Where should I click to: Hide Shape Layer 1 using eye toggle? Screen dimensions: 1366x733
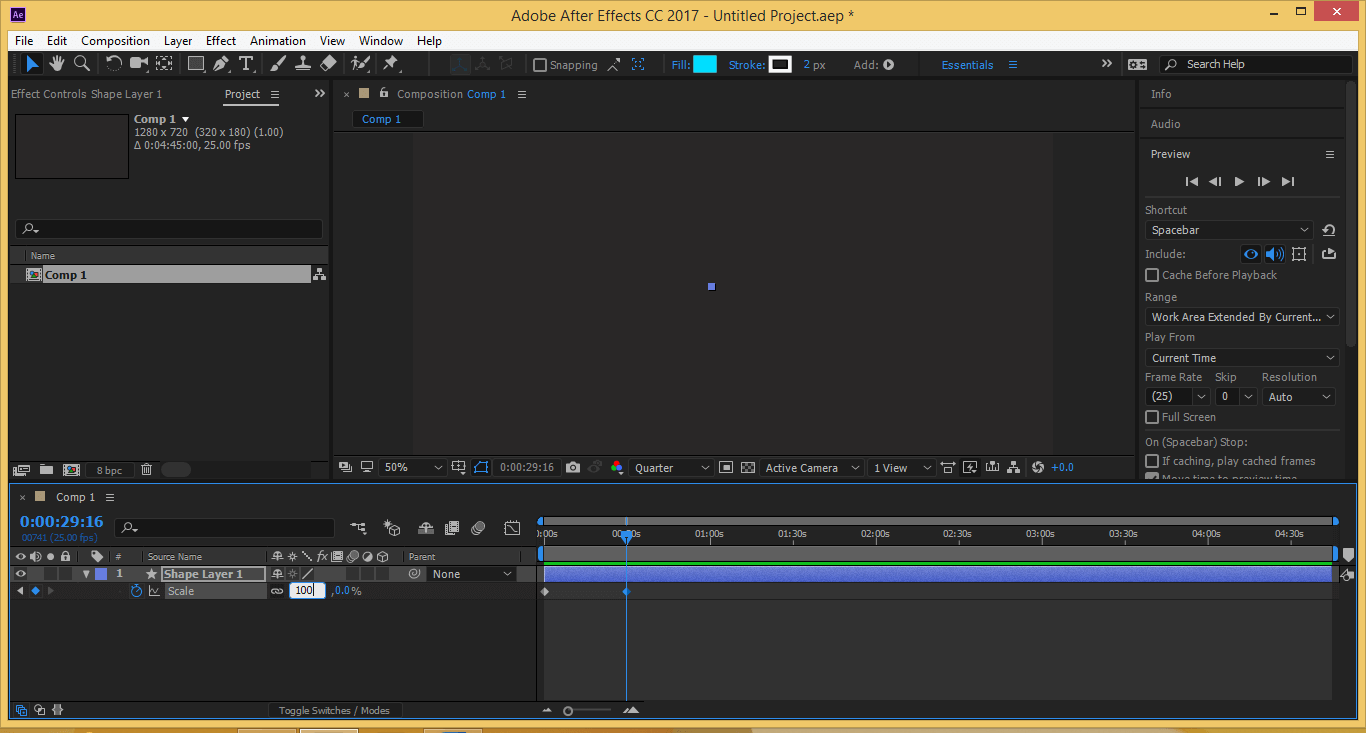[x=20, y=574]
